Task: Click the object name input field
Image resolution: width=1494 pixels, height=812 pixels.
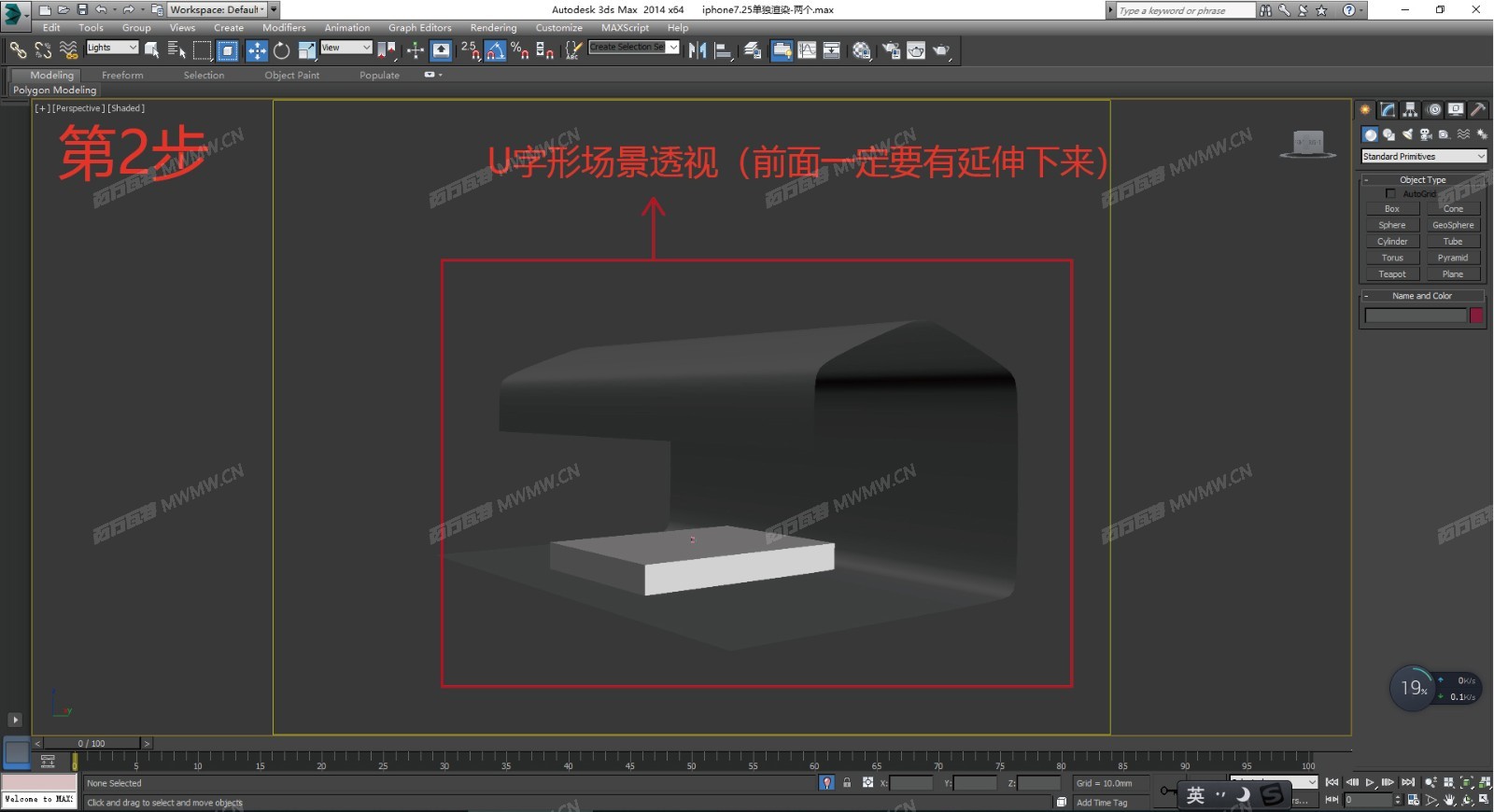Action: [1416, 315]
